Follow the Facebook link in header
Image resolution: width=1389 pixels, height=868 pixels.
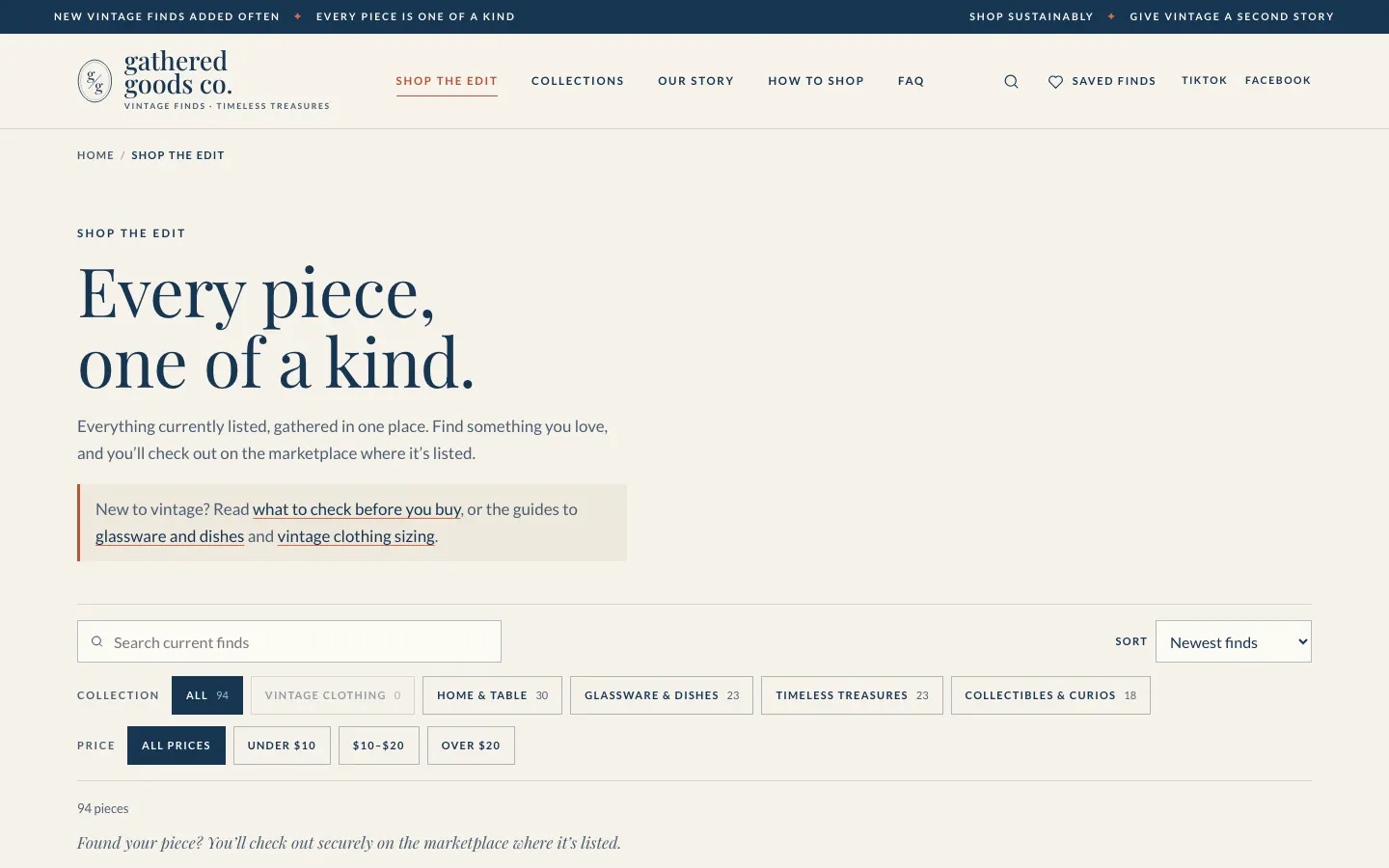pos(1278,80)
